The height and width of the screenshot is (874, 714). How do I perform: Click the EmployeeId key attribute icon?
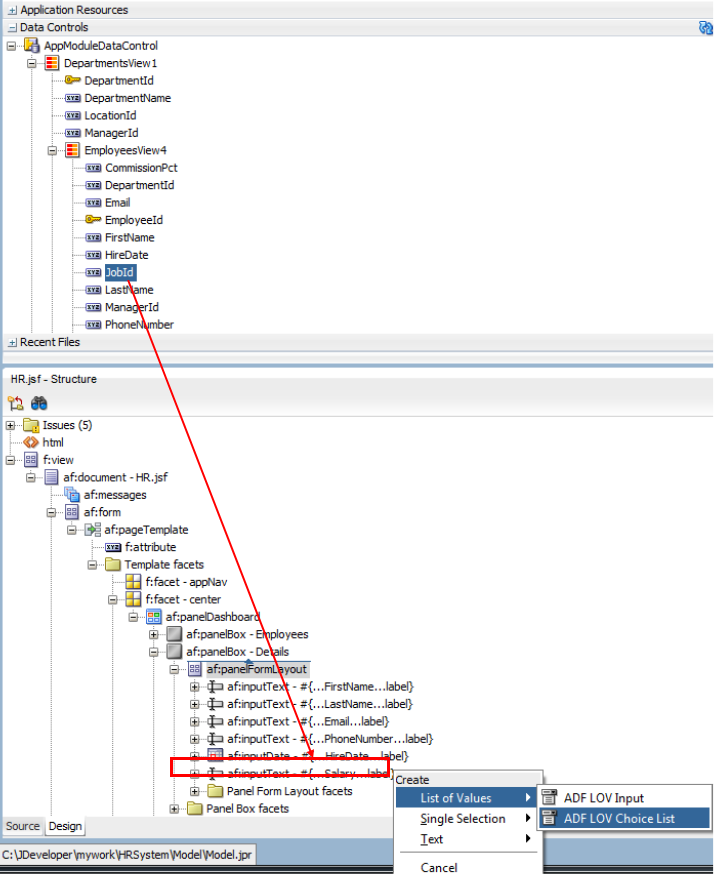pos(93,220)
